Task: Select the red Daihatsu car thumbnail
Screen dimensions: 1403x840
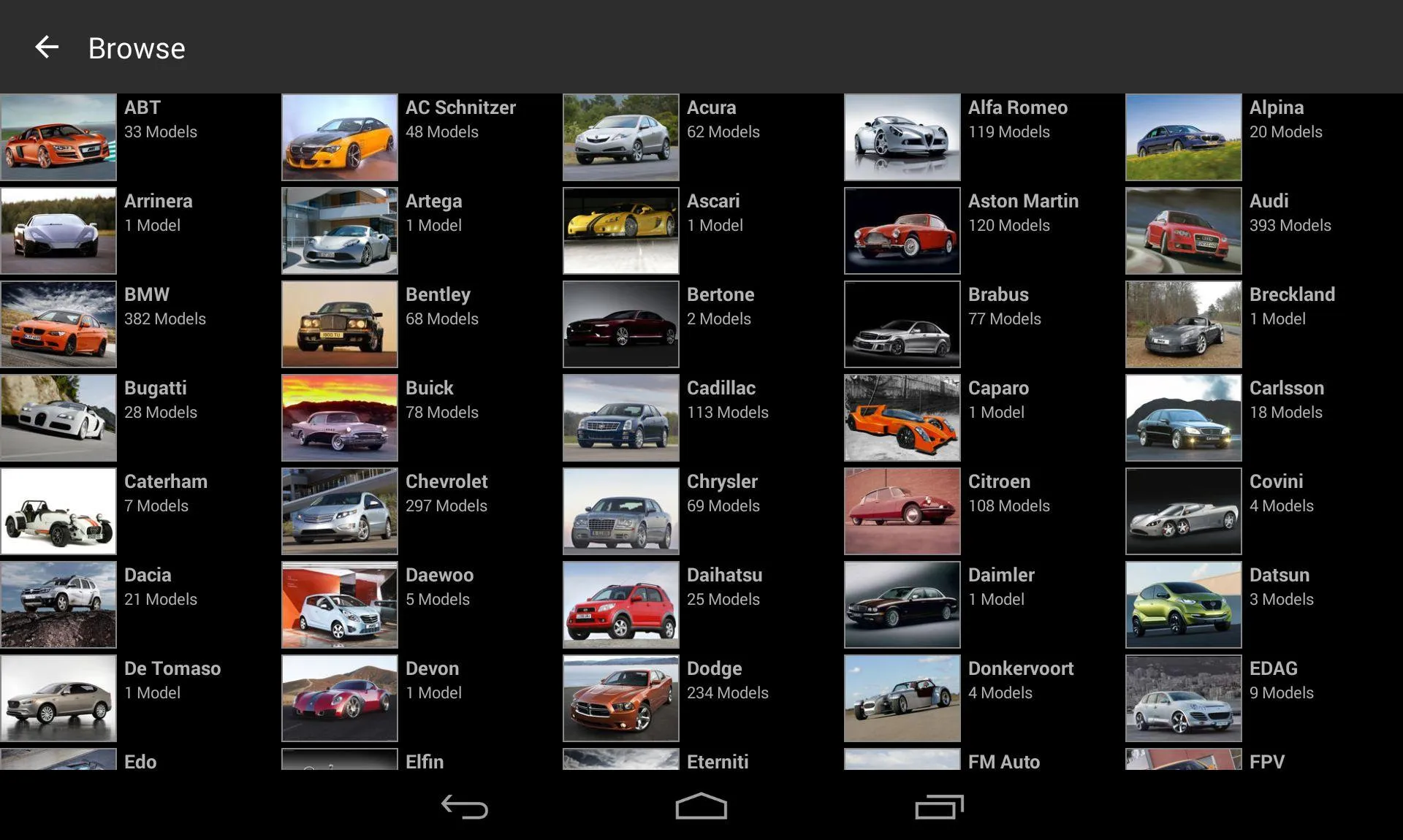Action: click(x=621, y=605)
